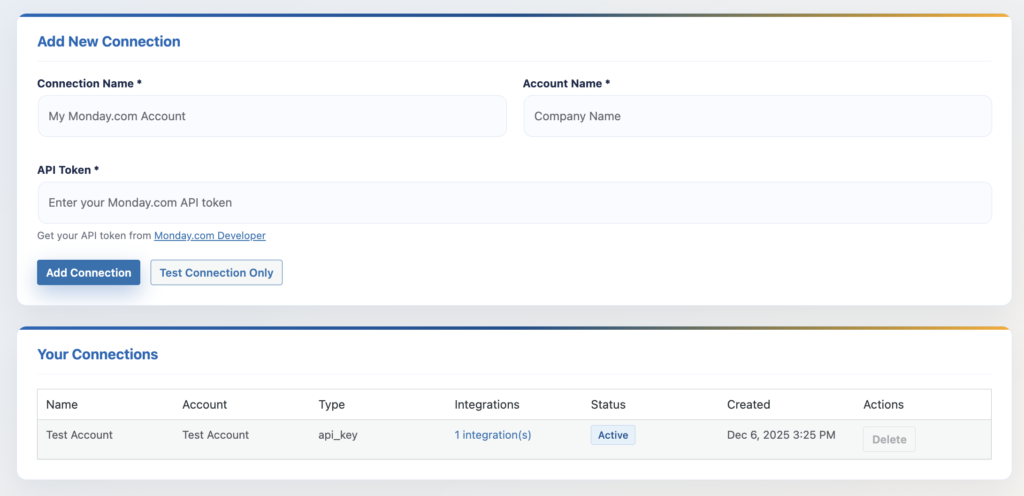Click the Test Connection Only button
Screen dimensions: 1024x496
[216, 273]
